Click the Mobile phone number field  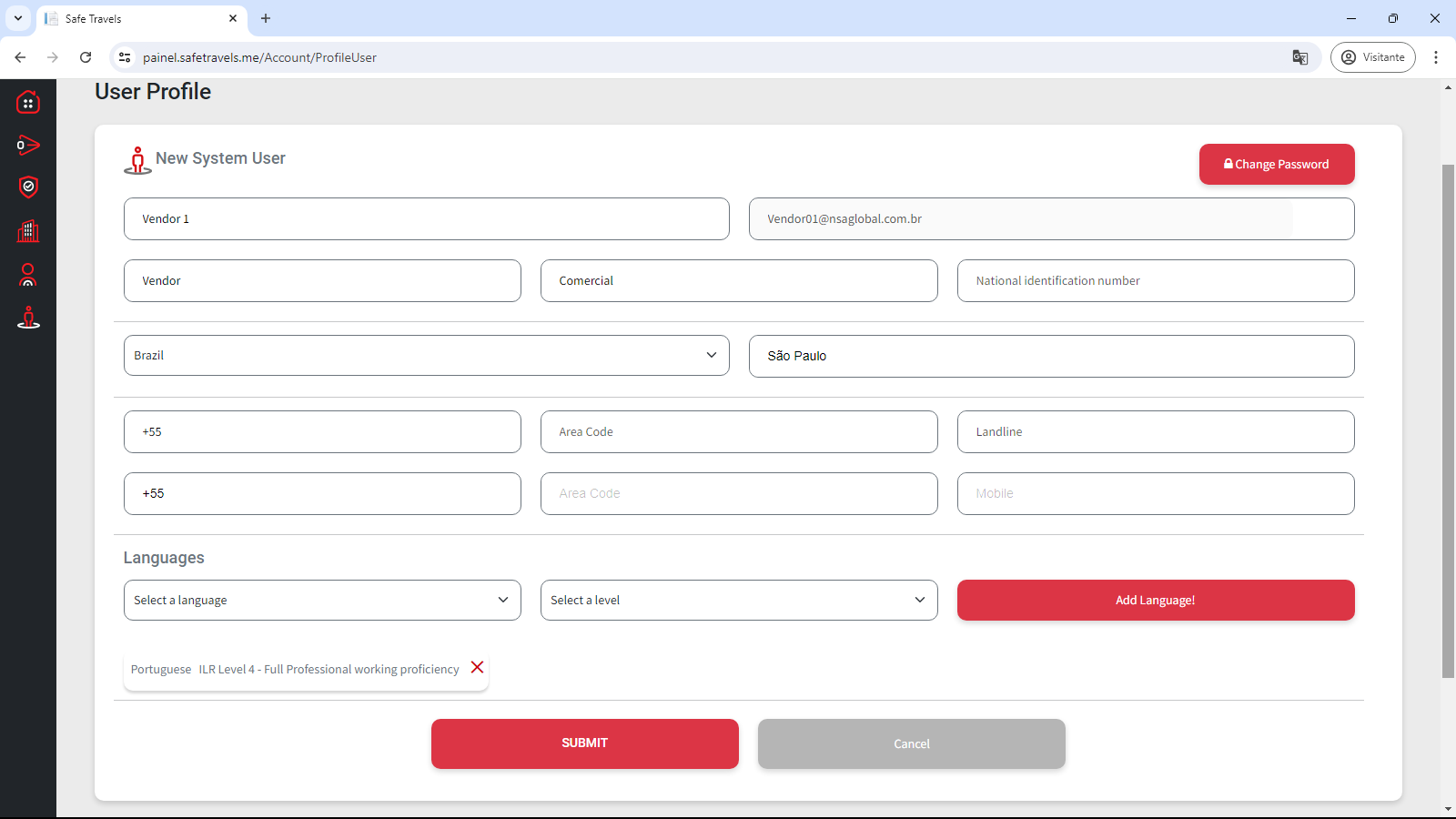[x=1155, y=494]
